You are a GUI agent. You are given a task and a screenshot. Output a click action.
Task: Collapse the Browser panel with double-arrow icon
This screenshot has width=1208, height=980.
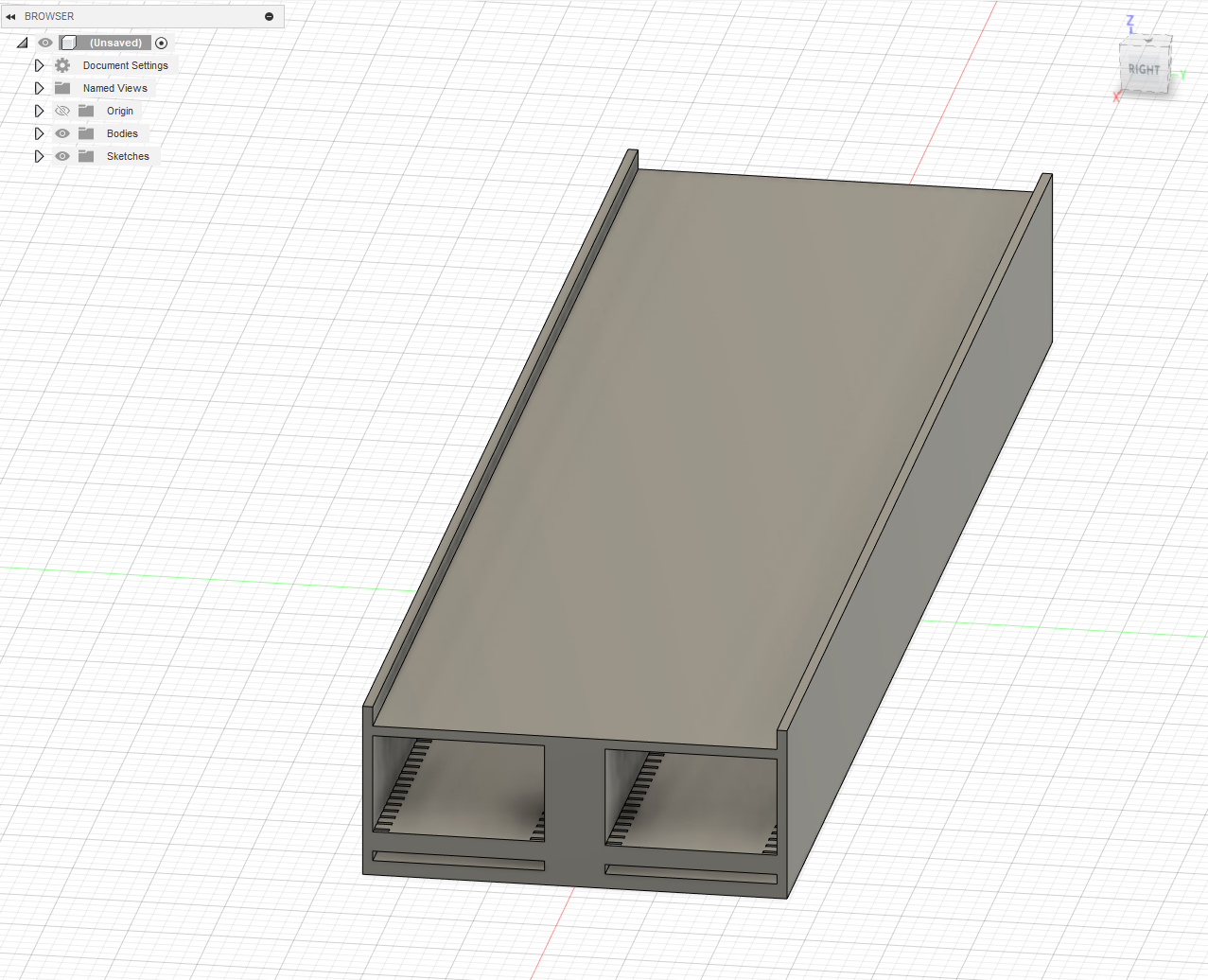tap(10, 16)
